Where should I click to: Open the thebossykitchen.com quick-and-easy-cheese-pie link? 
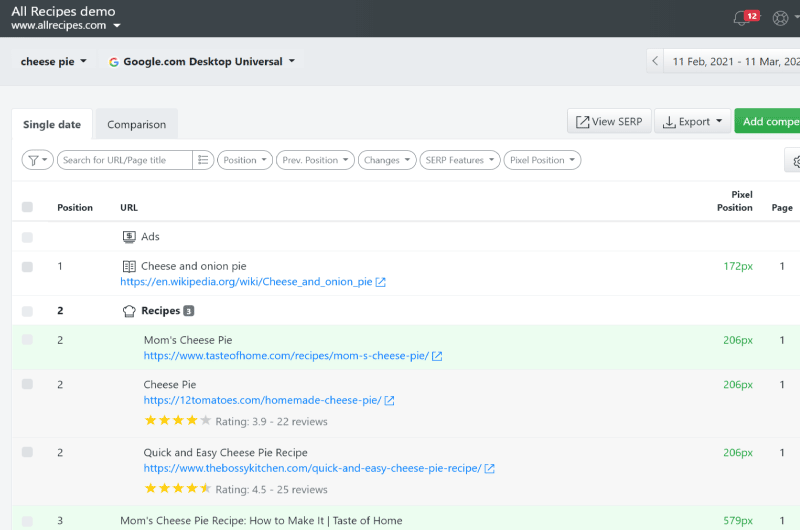[x=312, y=468]
